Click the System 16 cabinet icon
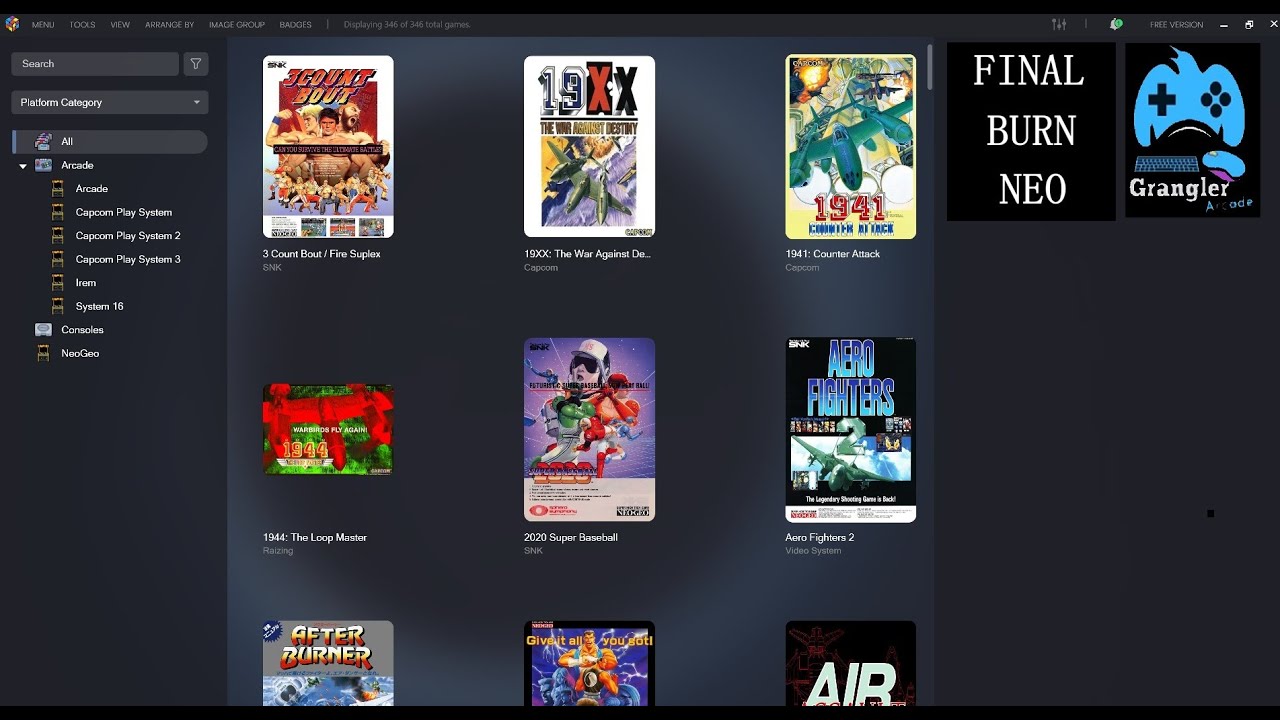 [58, 306]
